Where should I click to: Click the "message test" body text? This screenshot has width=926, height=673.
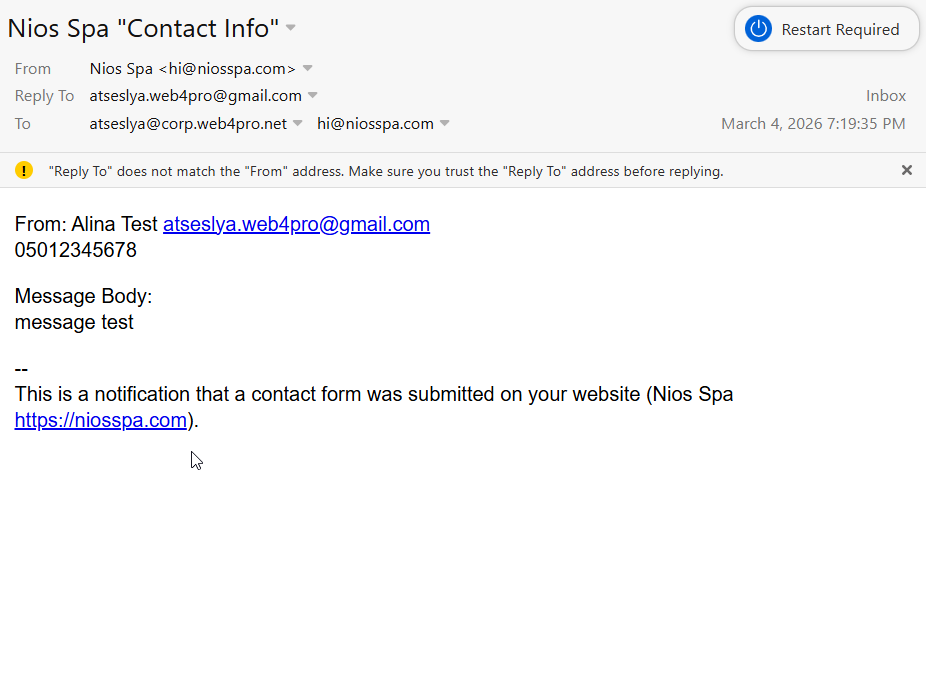click(x=74, y=322)
